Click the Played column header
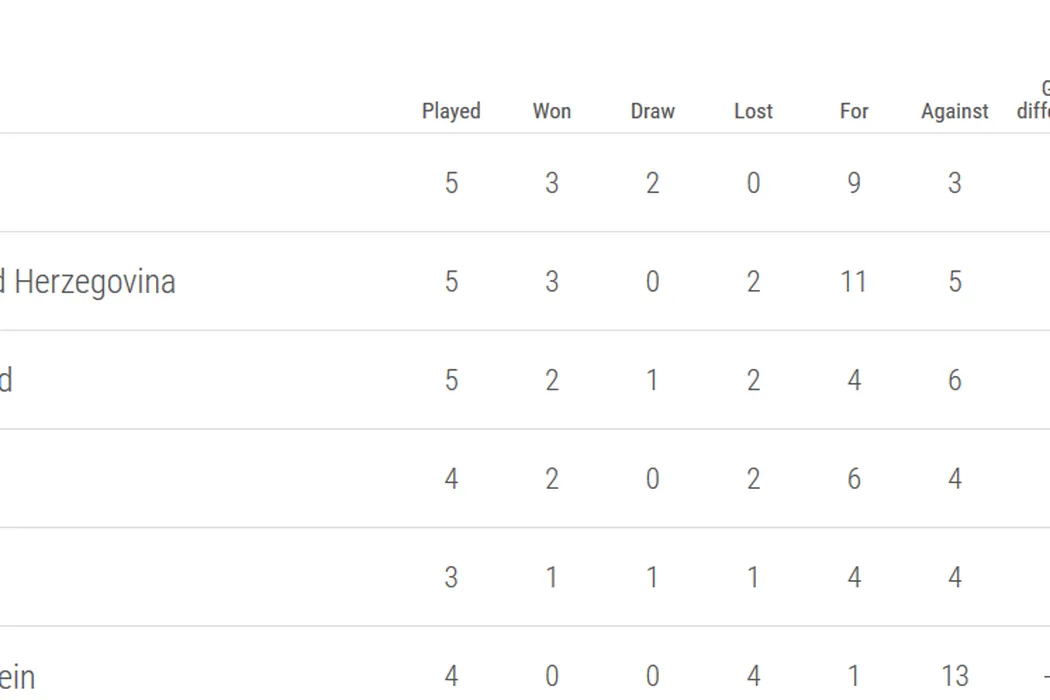This screenshot has height=700, width=1050. [451, 111]
